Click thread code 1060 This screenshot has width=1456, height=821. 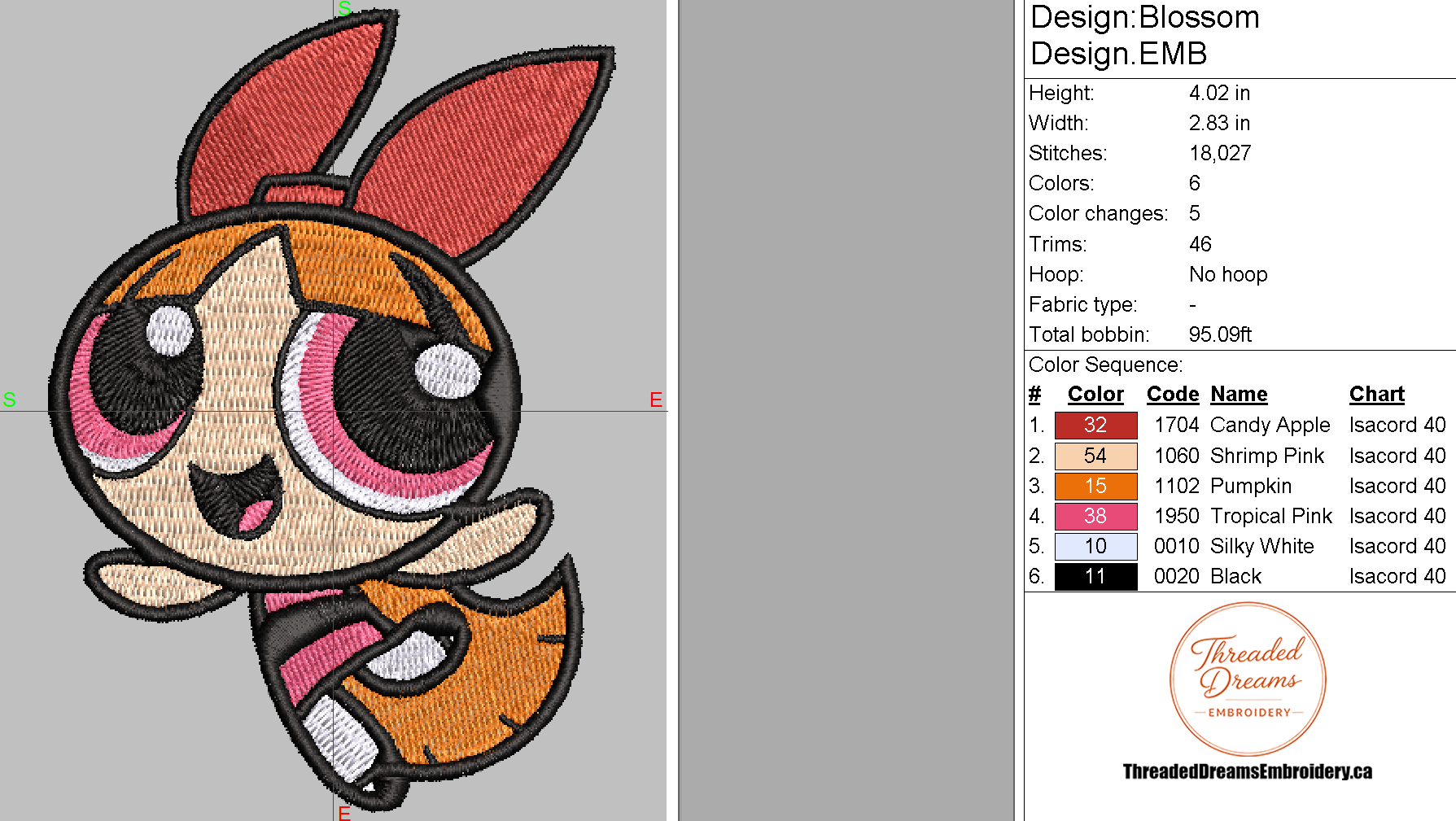(1177, 456)
